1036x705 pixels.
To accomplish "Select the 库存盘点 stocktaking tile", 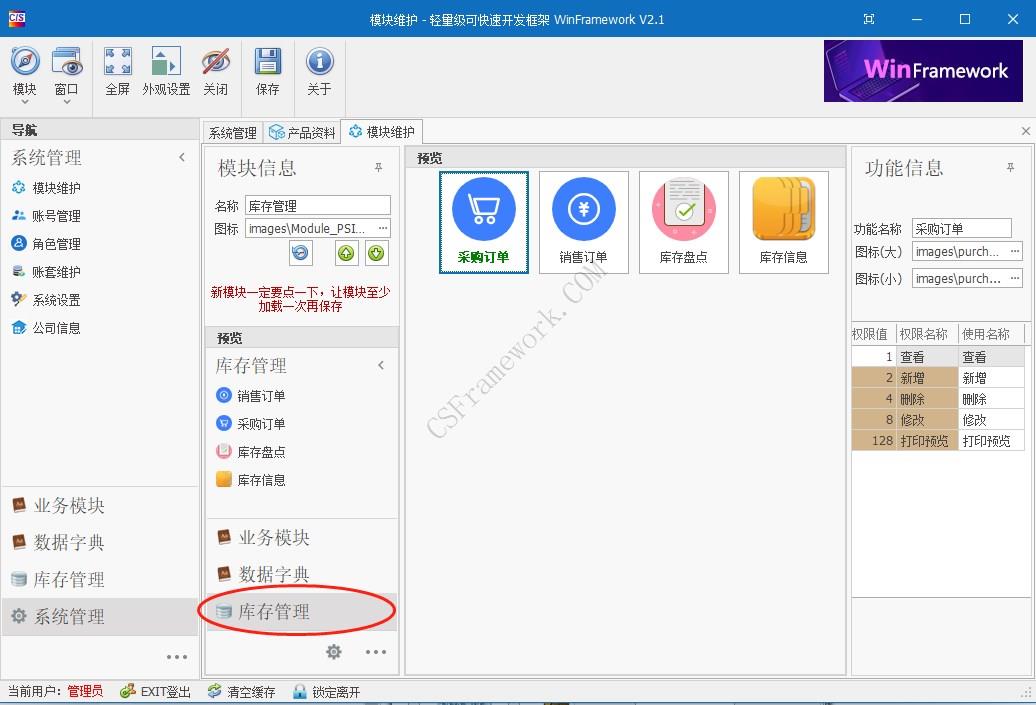I will (683, 221).
